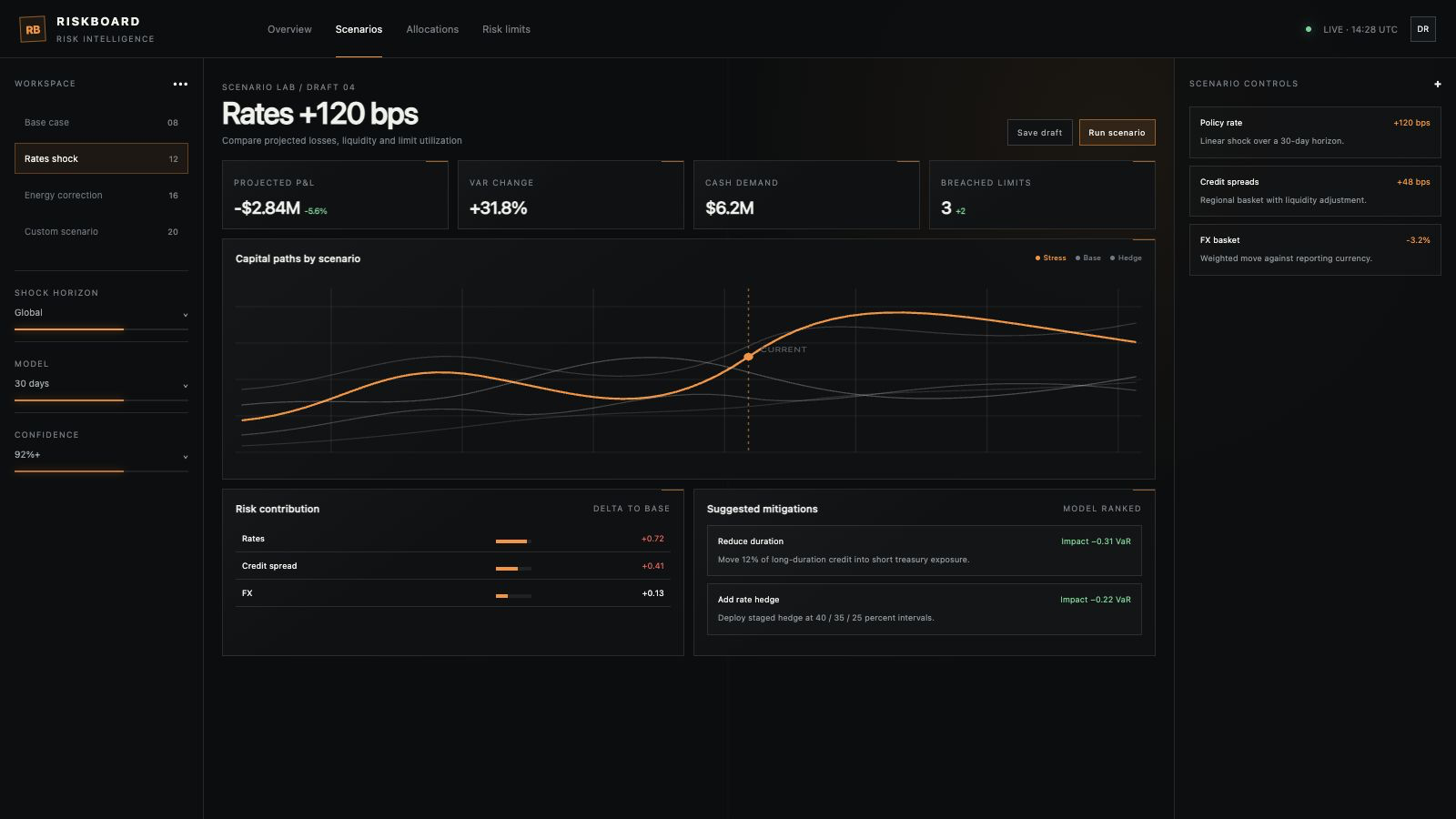This screenshot has height=819, width=1456.
Task: Click the FX contribution bar
Action: click(513, 596)
